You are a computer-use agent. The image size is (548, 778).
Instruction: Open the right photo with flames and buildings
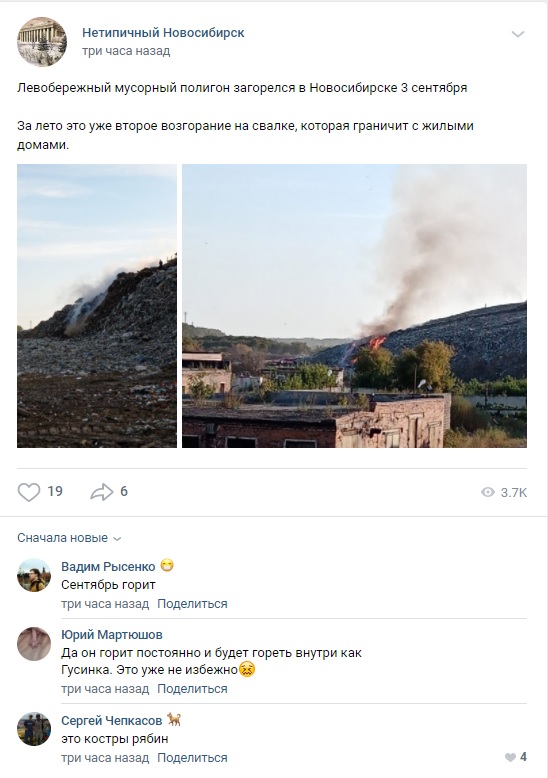tap(354, 306)
